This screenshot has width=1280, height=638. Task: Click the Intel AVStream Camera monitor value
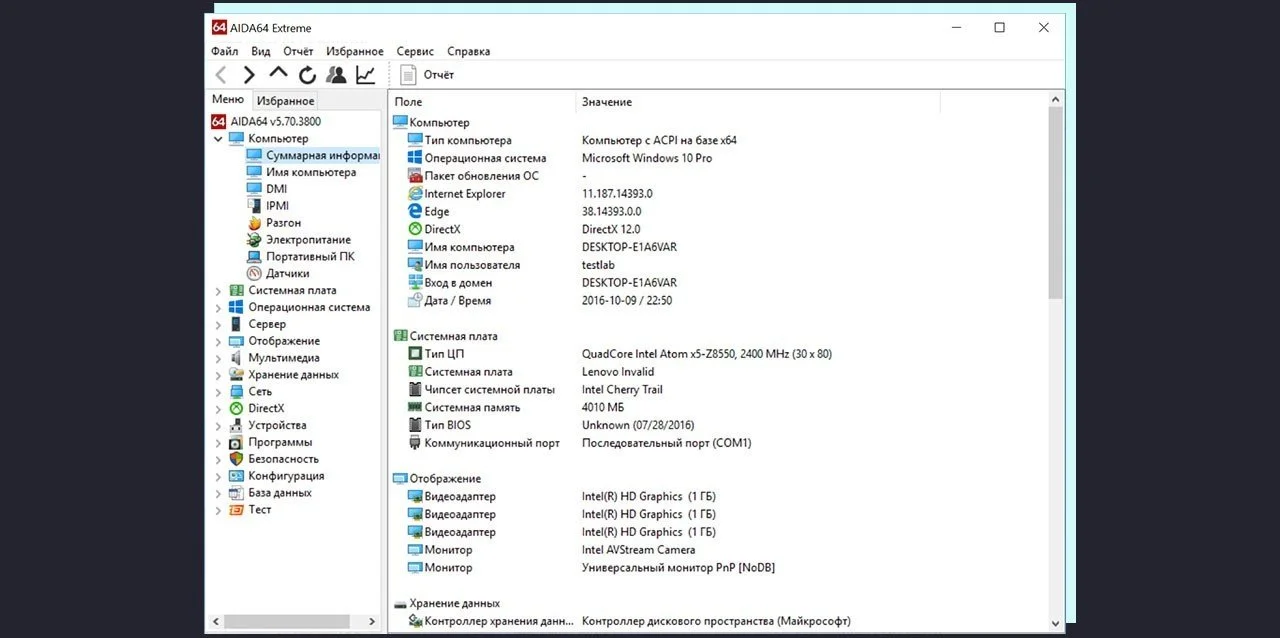(638, 550)
